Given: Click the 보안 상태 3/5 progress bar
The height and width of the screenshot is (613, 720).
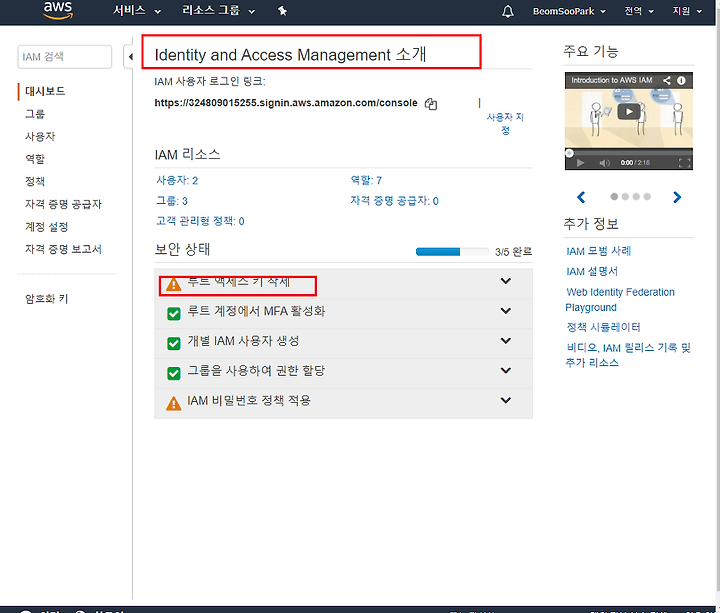Looking at the screenshot, I should pos(452,252).
